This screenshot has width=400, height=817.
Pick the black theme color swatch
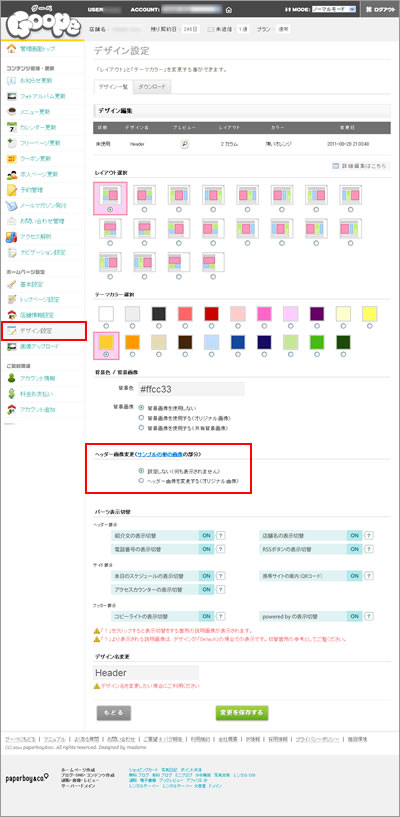coord(159,313)
